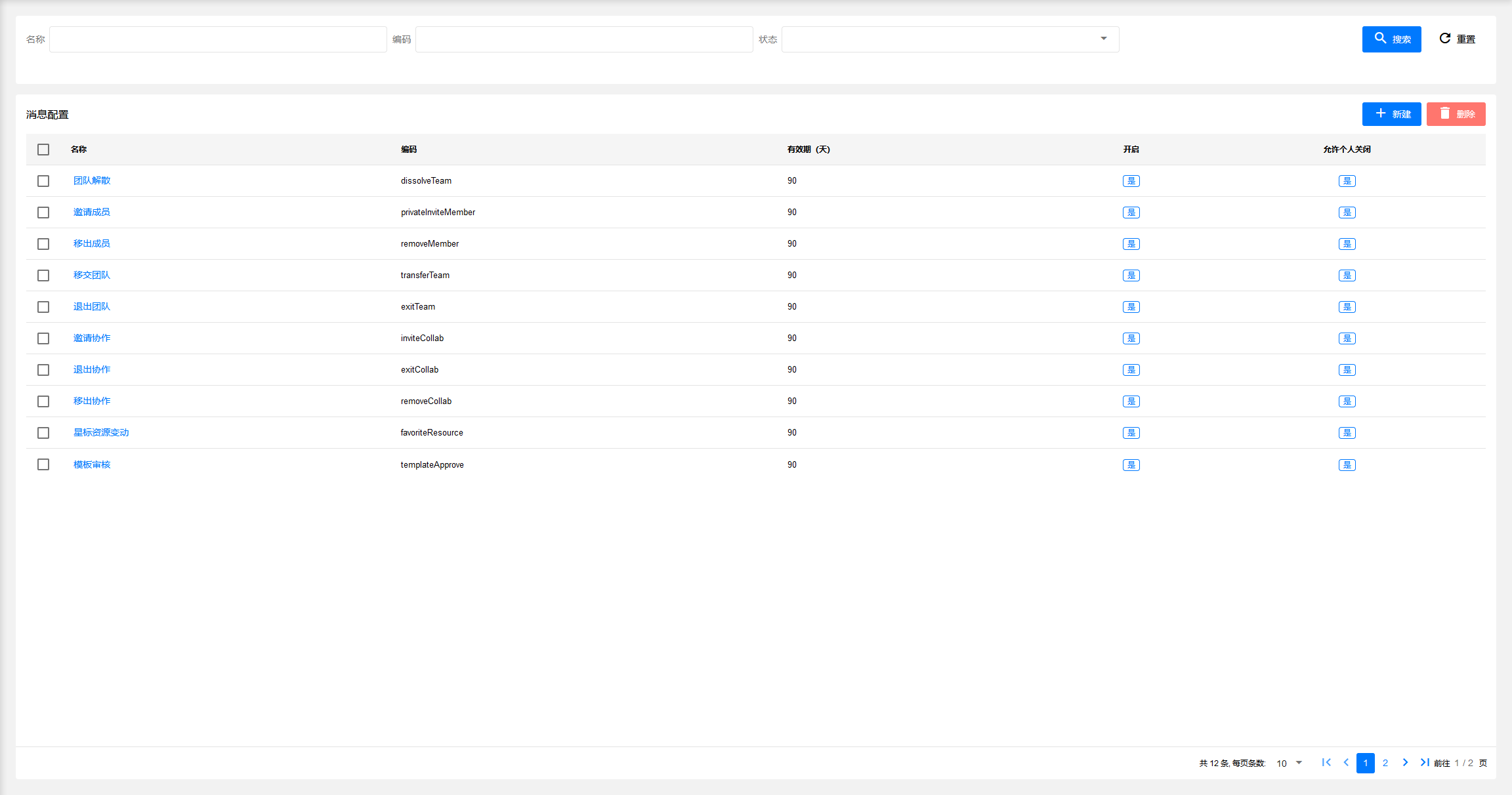1512x795 pixels.
Task: Jump to the last page icon
Action: 1424,762
